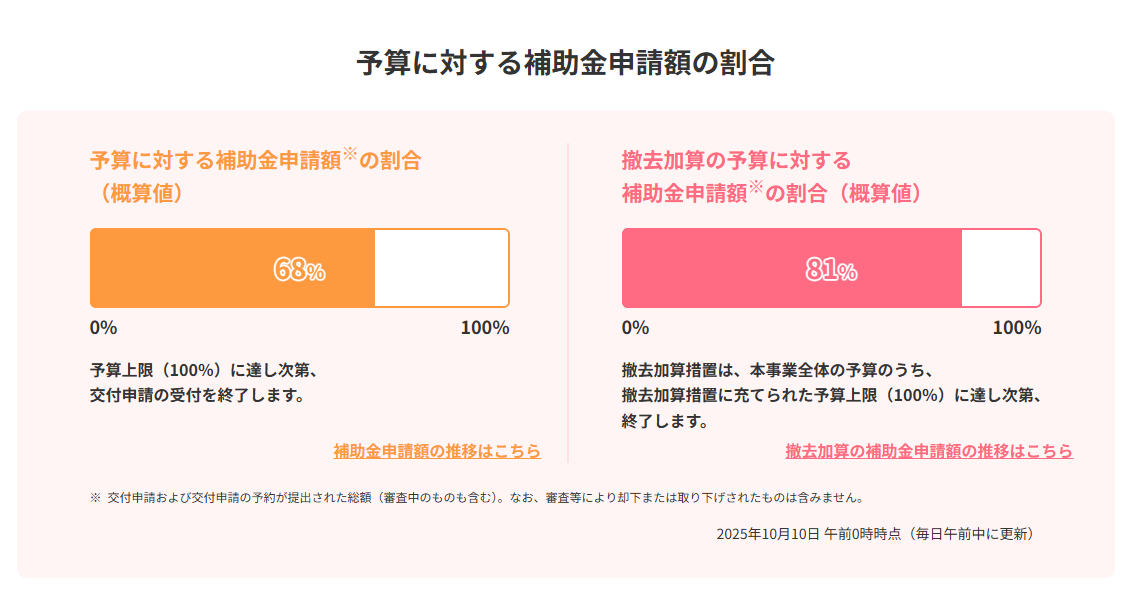Click the ※ superscript in the orange heading

pyautogui.click(x=350, y=154)
